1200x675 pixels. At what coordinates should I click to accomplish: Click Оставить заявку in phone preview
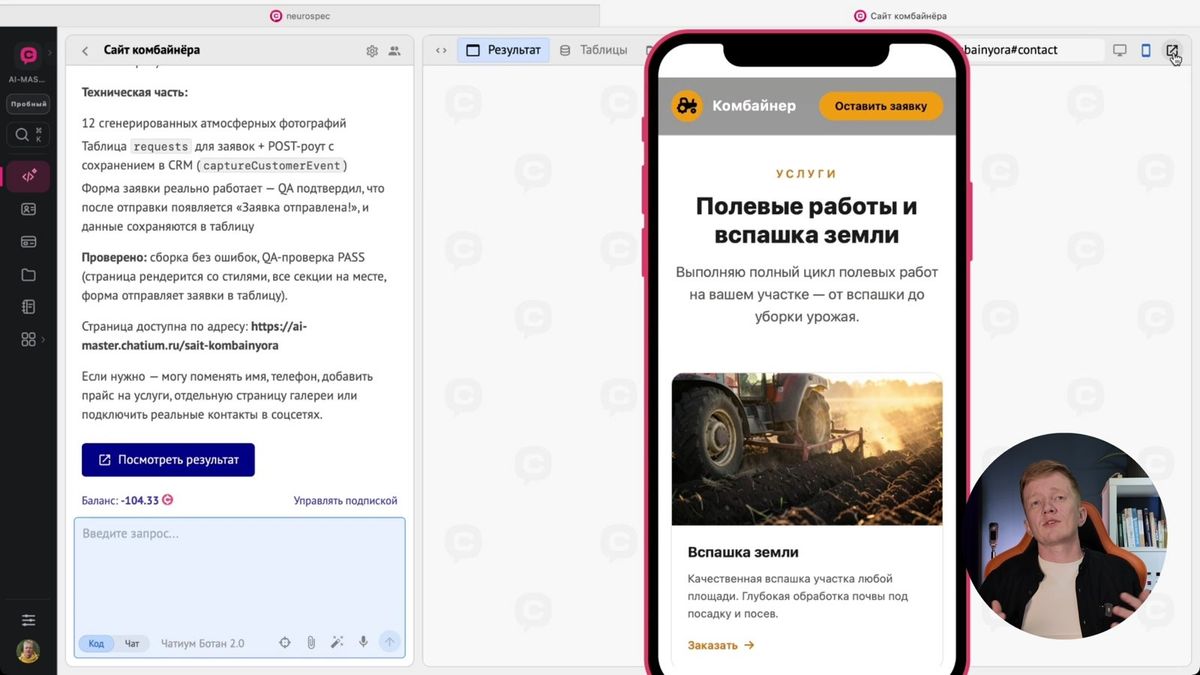click(x=881, y=106)
